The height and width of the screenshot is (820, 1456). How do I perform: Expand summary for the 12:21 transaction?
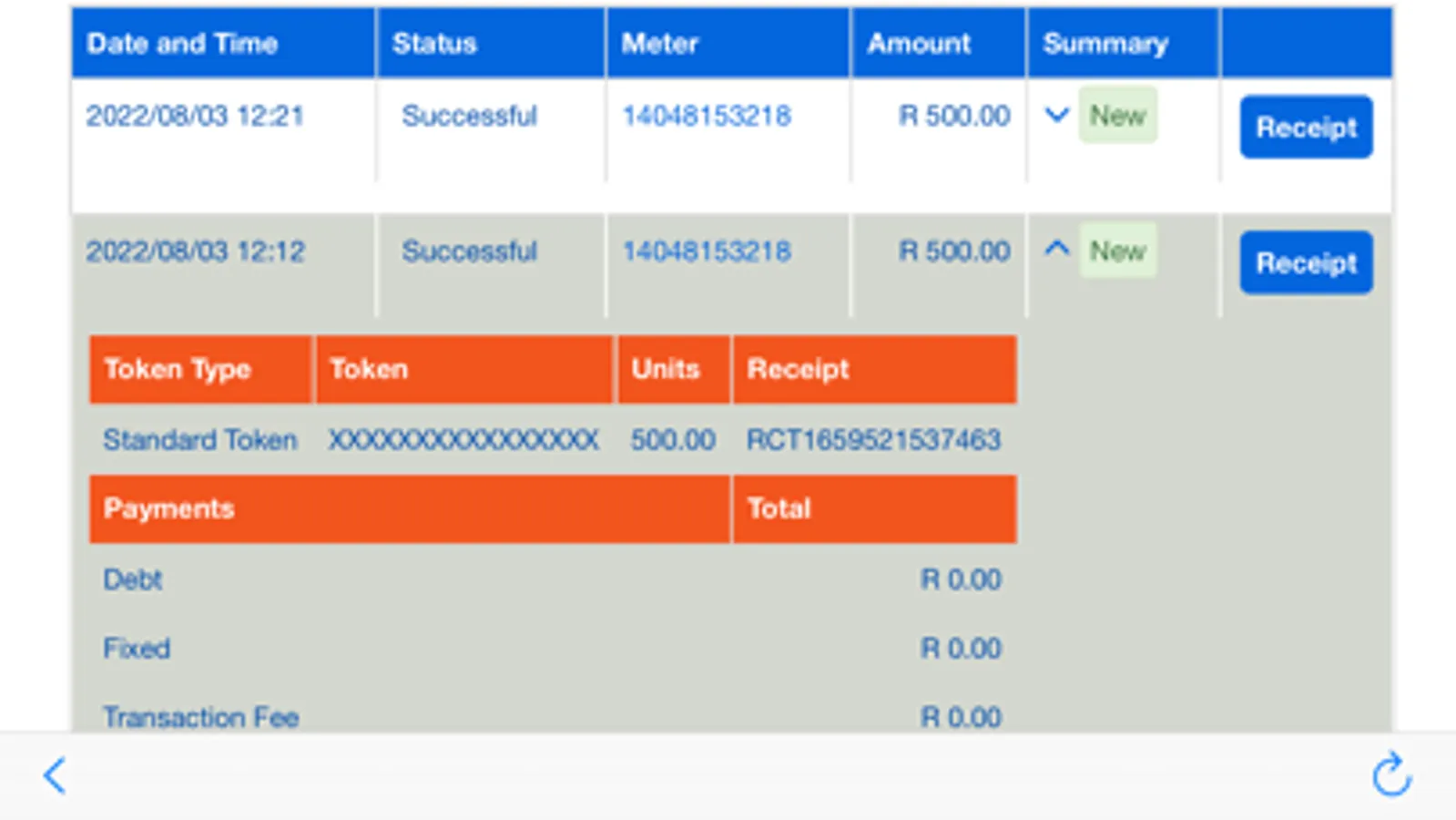[1056, 116]
